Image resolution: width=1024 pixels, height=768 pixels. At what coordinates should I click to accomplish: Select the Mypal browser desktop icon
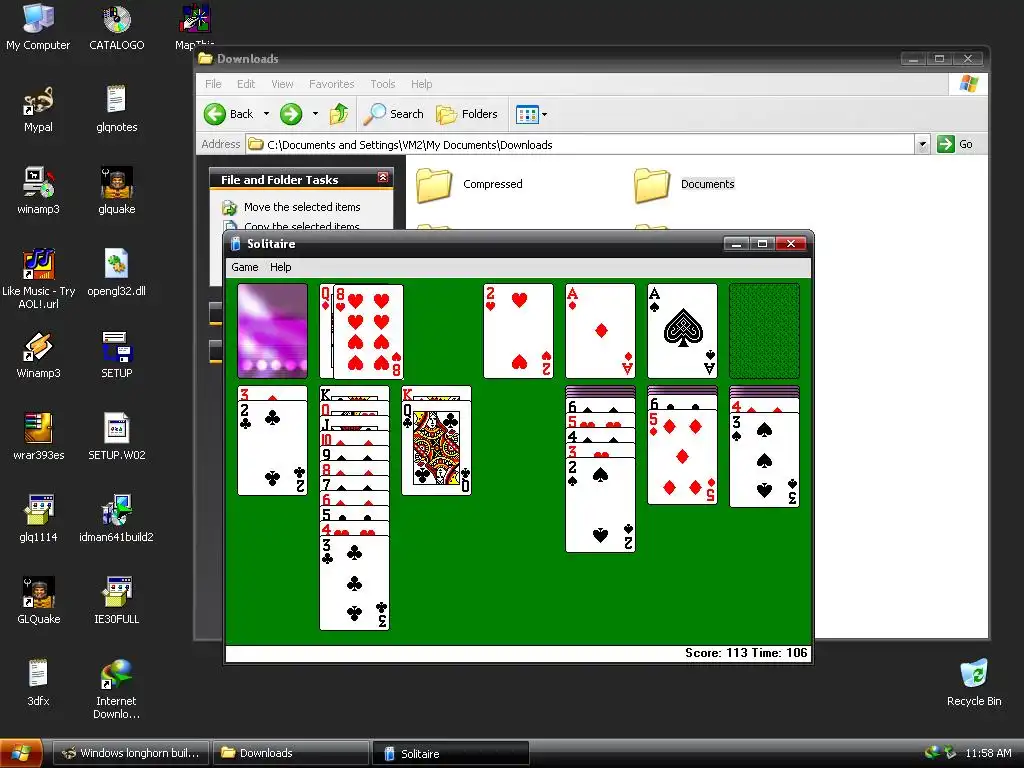click(x=38, y=108)
